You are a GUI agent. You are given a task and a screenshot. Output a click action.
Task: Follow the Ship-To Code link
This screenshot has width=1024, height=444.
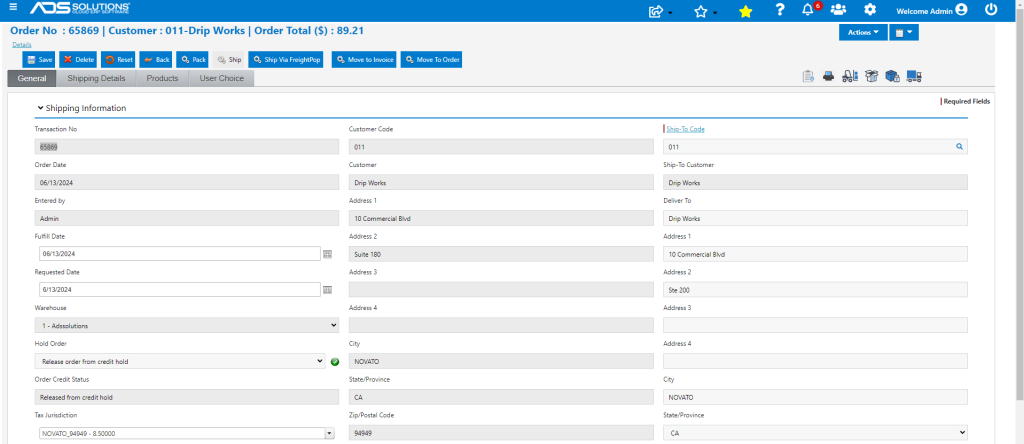685,129
